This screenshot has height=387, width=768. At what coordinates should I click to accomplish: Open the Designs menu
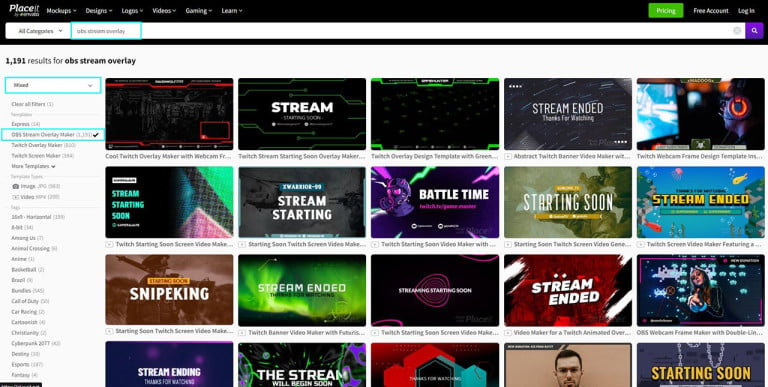[98, 10]
